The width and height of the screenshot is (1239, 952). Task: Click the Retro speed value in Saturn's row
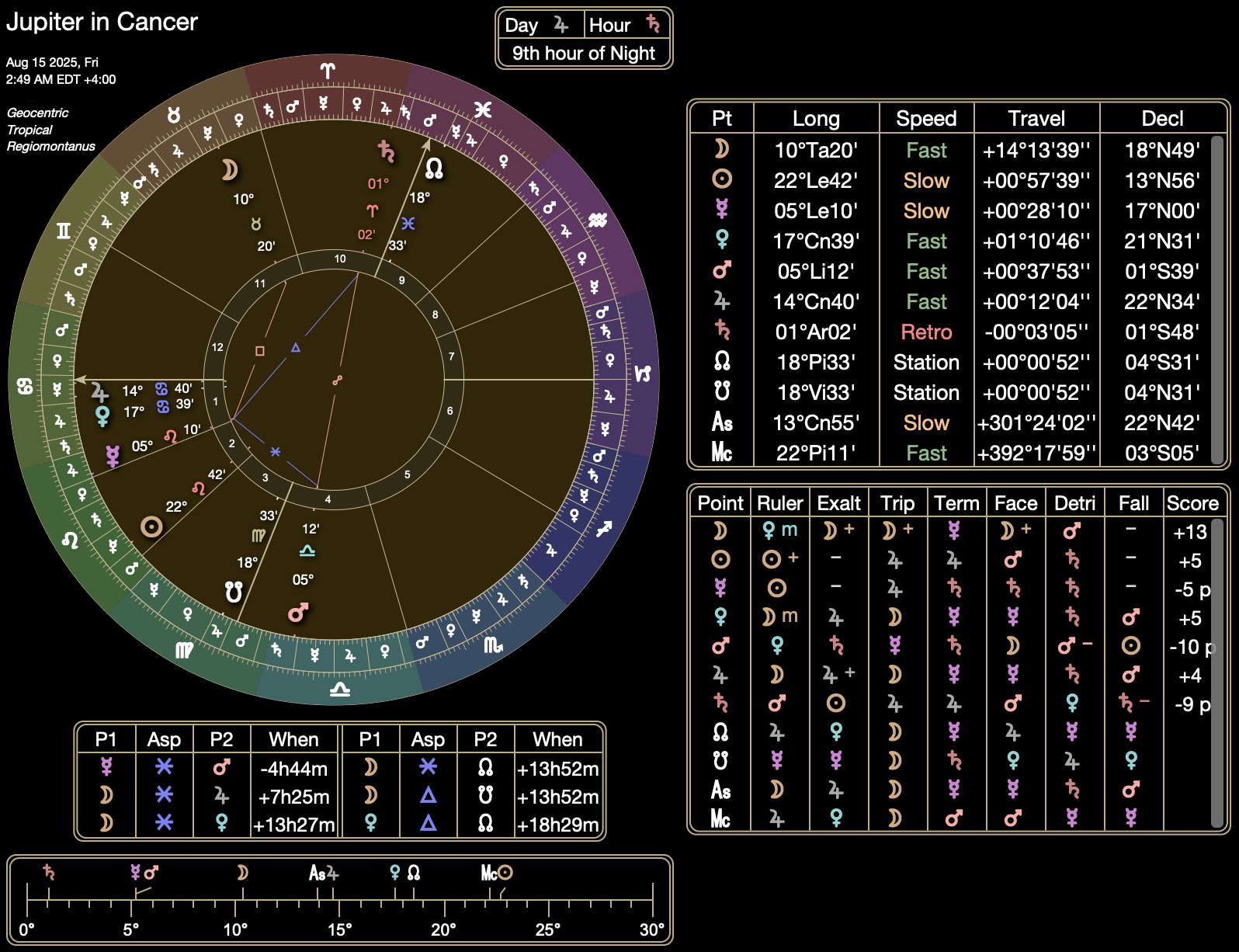[925, 332]
